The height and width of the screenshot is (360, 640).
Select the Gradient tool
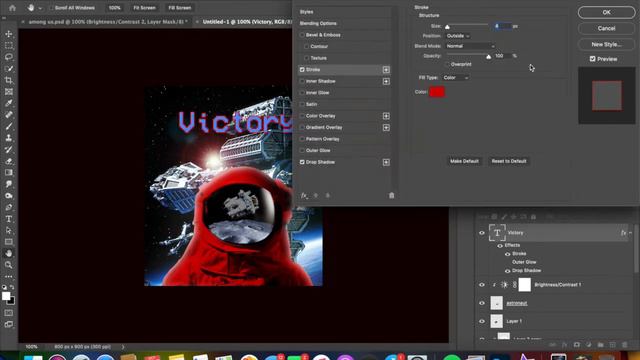click(9, 173)
